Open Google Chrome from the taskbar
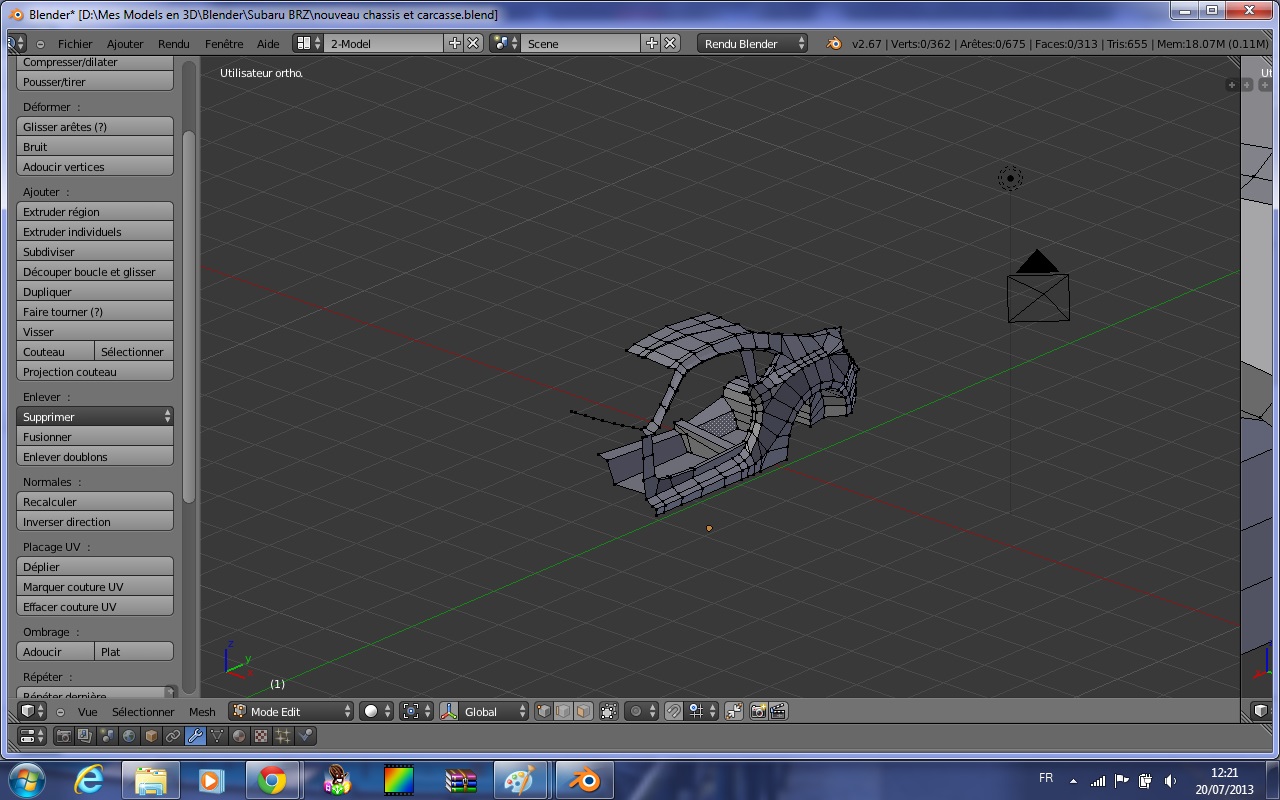 pyautogui.click(x=271, y=780)
